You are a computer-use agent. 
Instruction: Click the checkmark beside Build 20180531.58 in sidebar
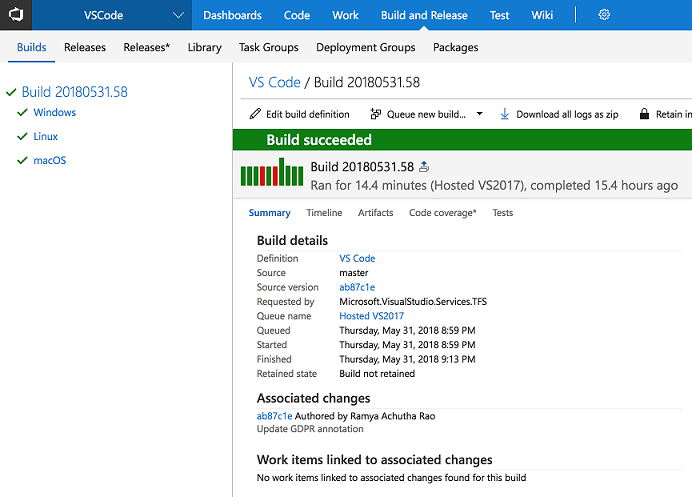[11, 92]
